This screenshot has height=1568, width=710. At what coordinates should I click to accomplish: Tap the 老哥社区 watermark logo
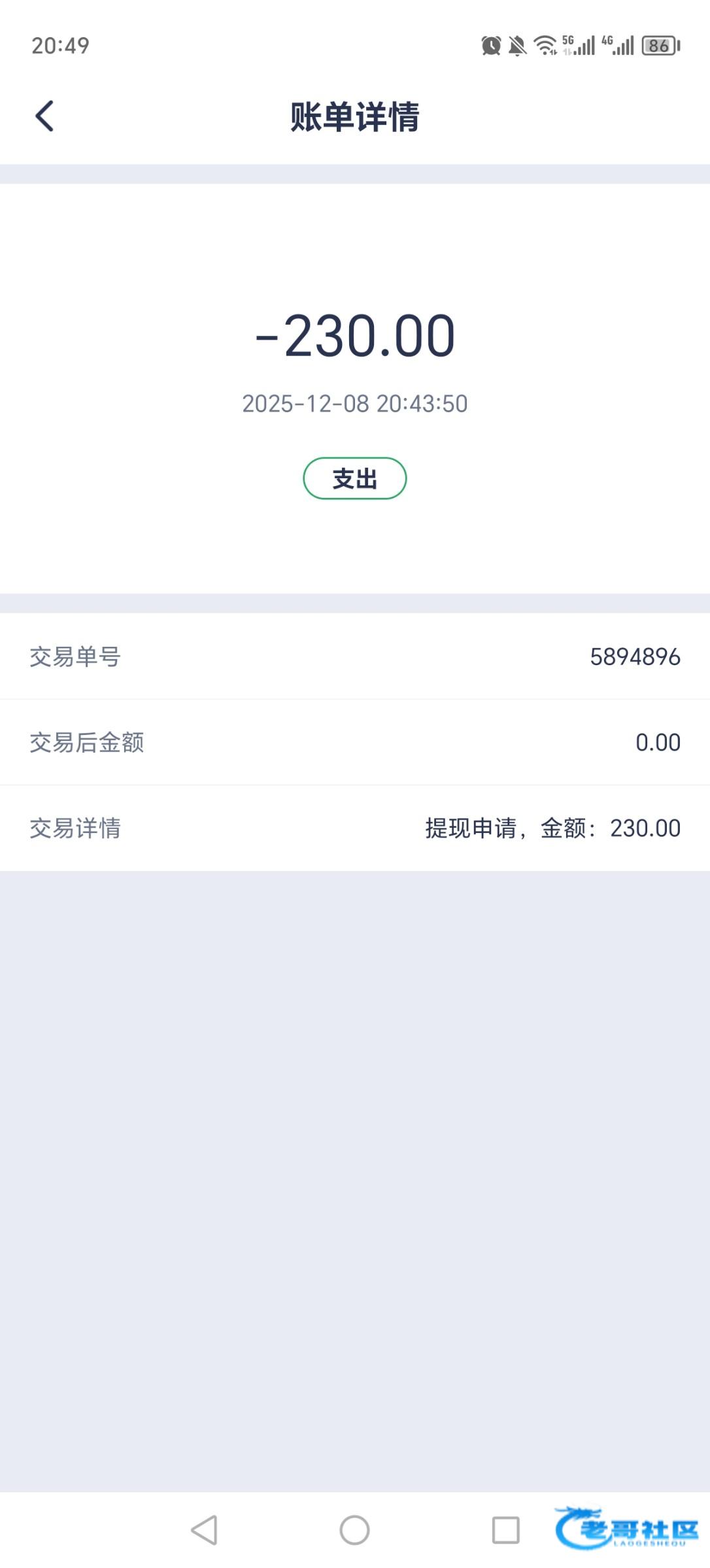[x=626, y=1528]
